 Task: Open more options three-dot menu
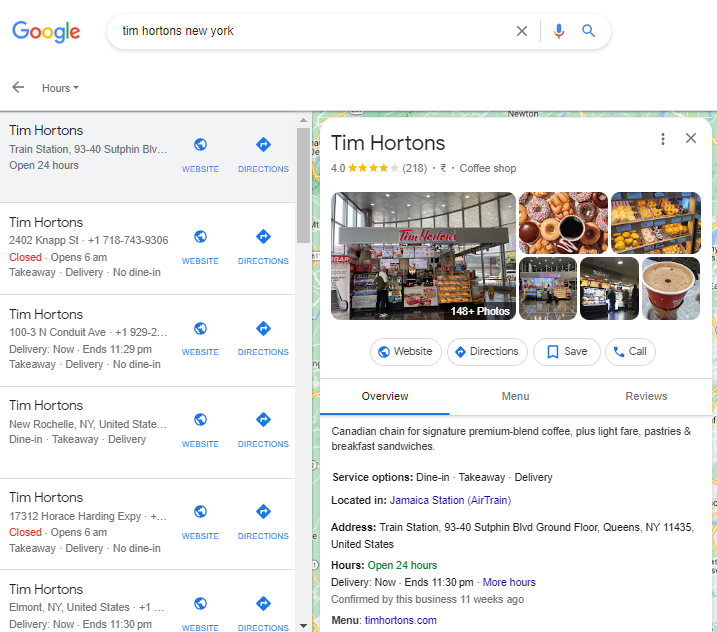click(662, 139)
